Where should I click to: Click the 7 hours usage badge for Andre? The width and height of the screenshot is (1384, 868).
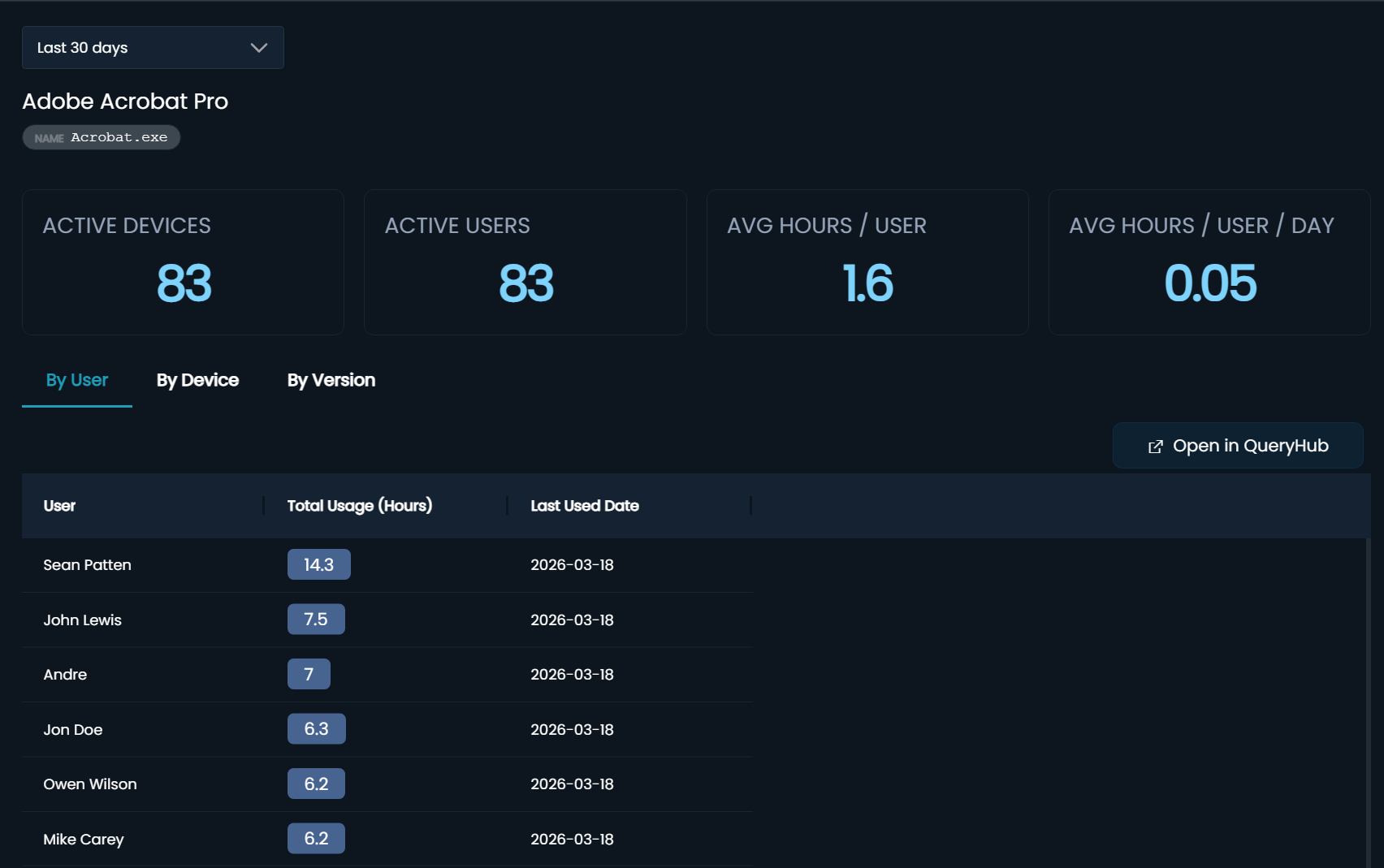[309, 674]
